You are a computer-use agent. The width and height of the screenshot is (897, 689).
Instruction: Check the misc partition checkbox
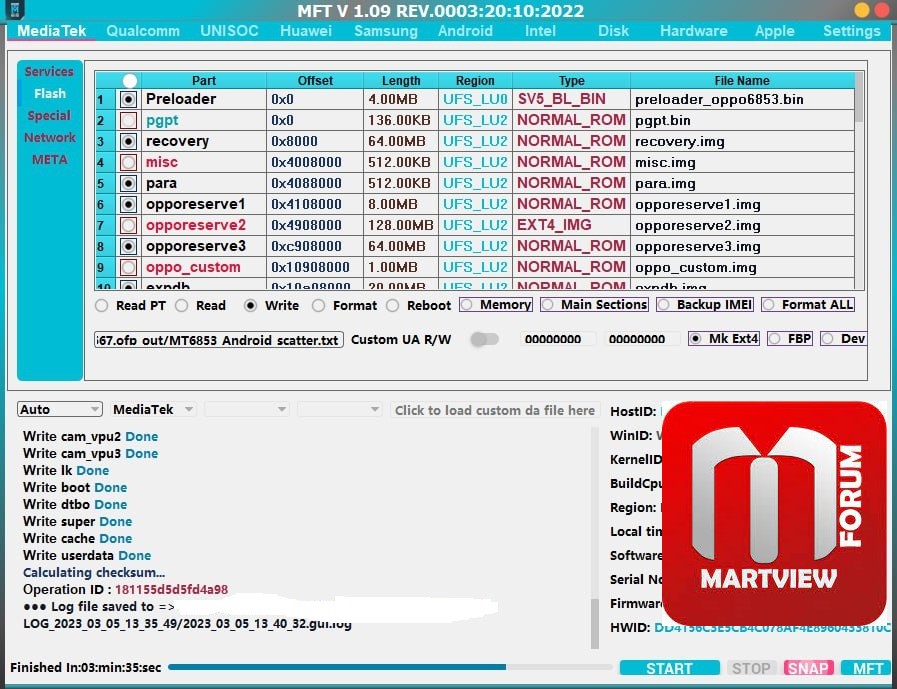(x=128, y=163)
